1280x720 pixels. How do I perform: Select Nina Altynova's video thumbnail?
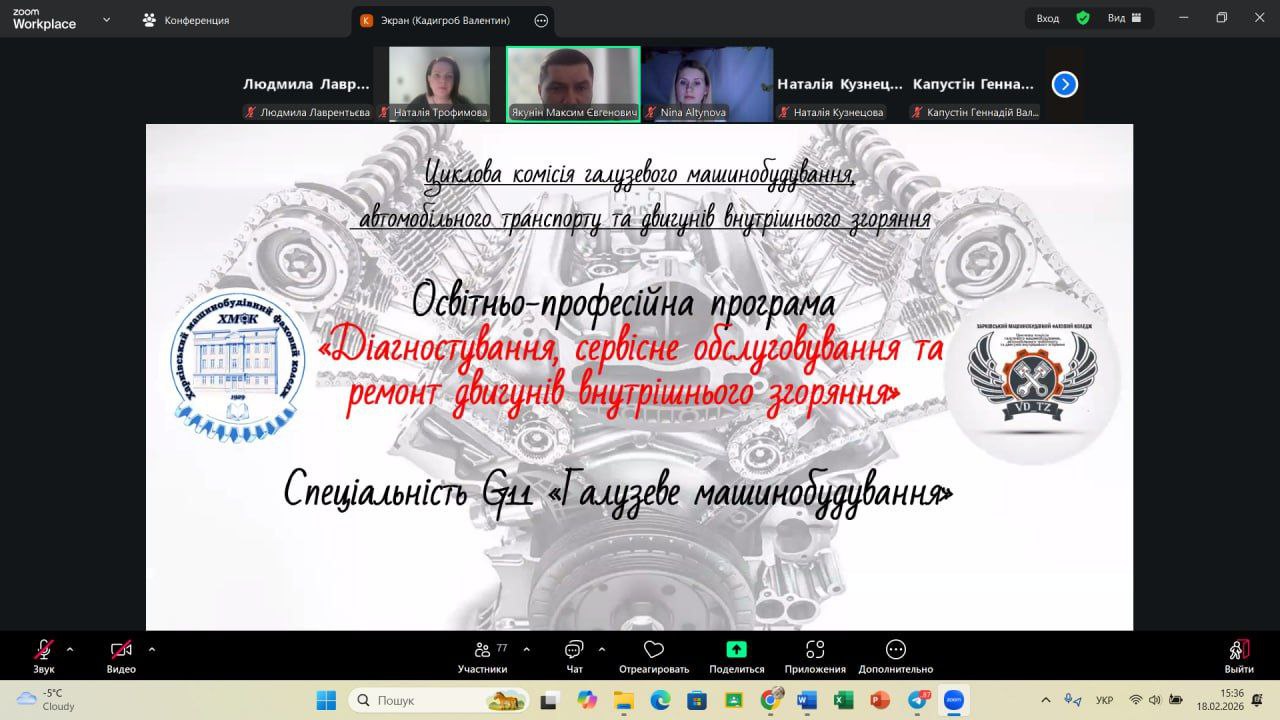tap(707, 84)
